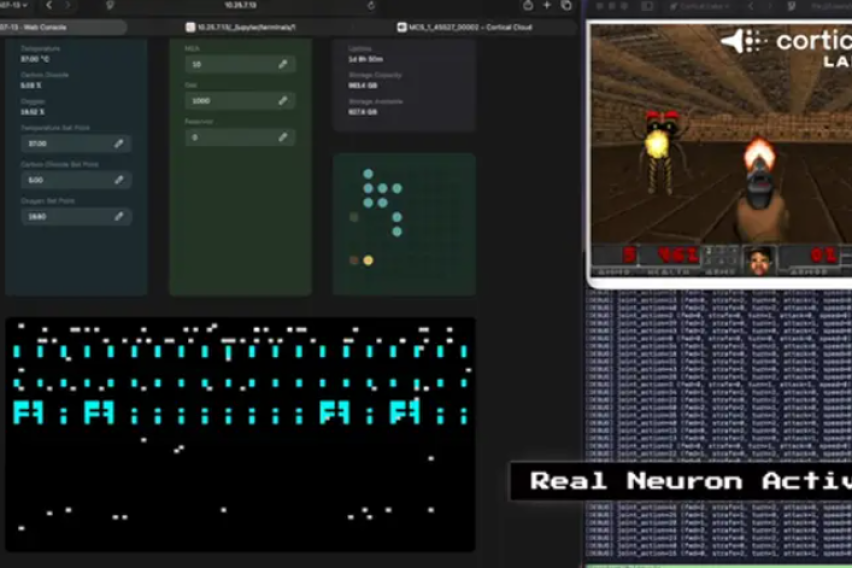Image resolution: width=852 pixels, height=568 pixels.
Task: Edit the Oxygen Set Point value
Action: pos(119,216)
